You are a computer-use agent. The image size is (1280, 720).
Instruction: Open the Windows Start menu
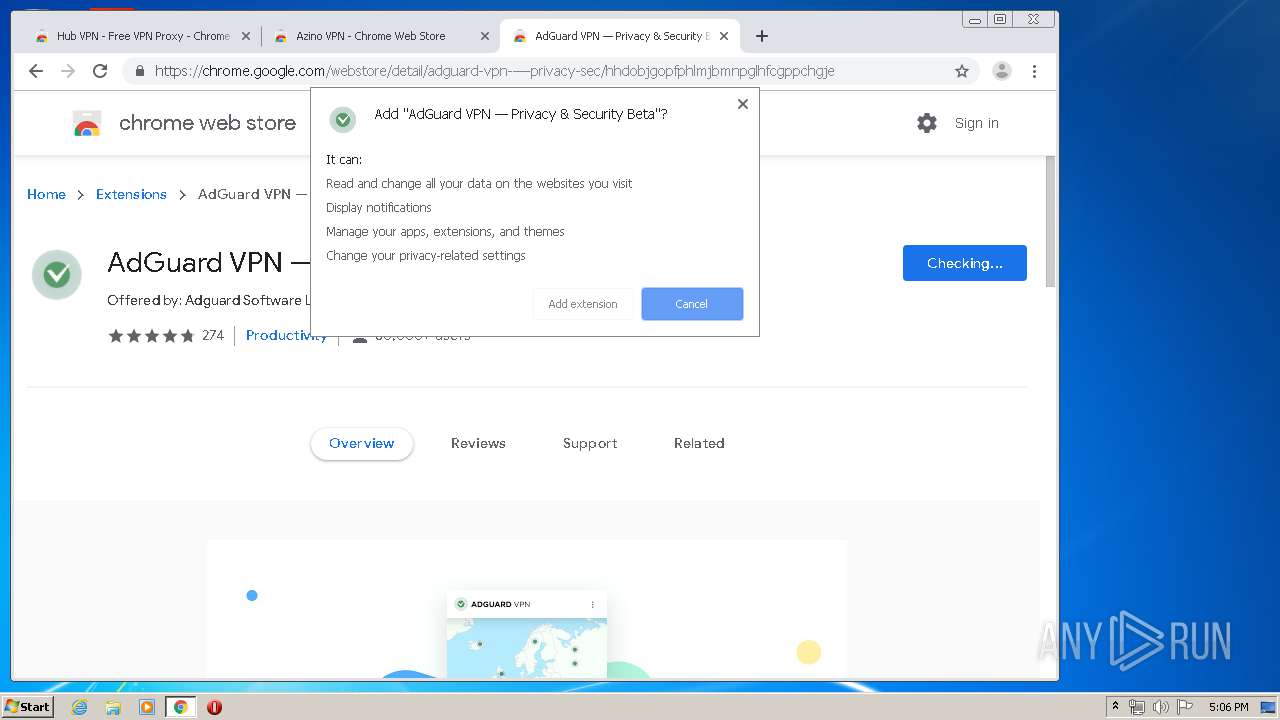click(x=28, y=707)
